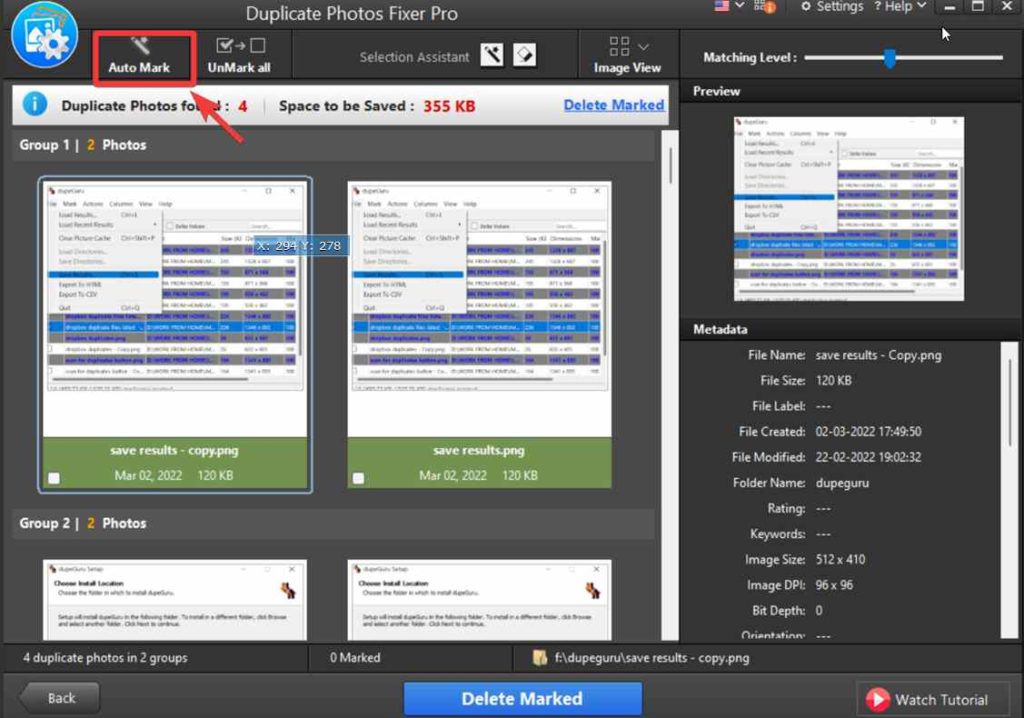The height and width of the screenshot is (718, 1024).
Task: Click the US flag language icon
Action: pyautogui.click(x=721, y=7)
